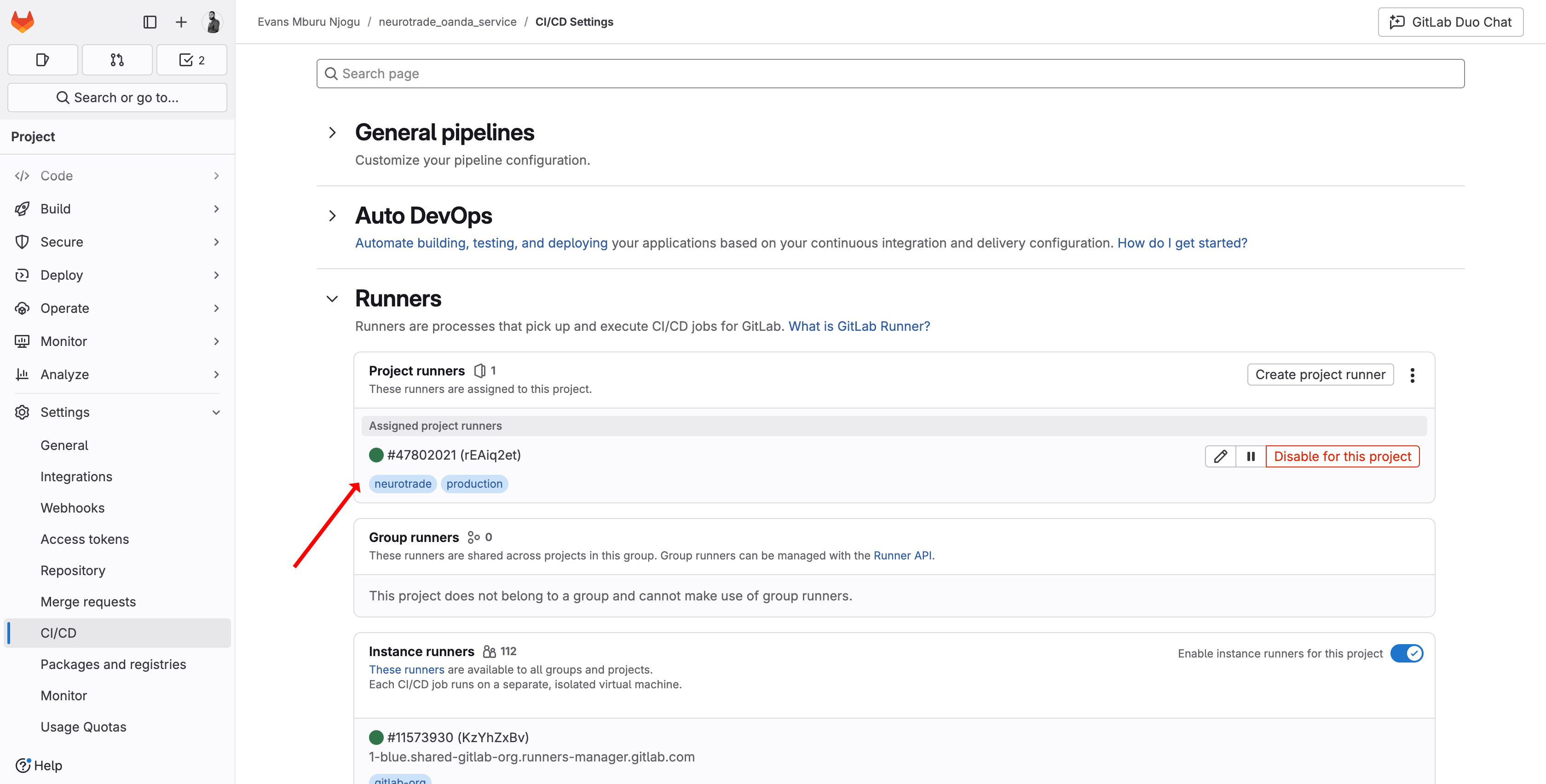The width and height of the screenshot is (1546, 784).
Task: Toggle the sidebar collapse icon
Action: (x=150, y=22)
